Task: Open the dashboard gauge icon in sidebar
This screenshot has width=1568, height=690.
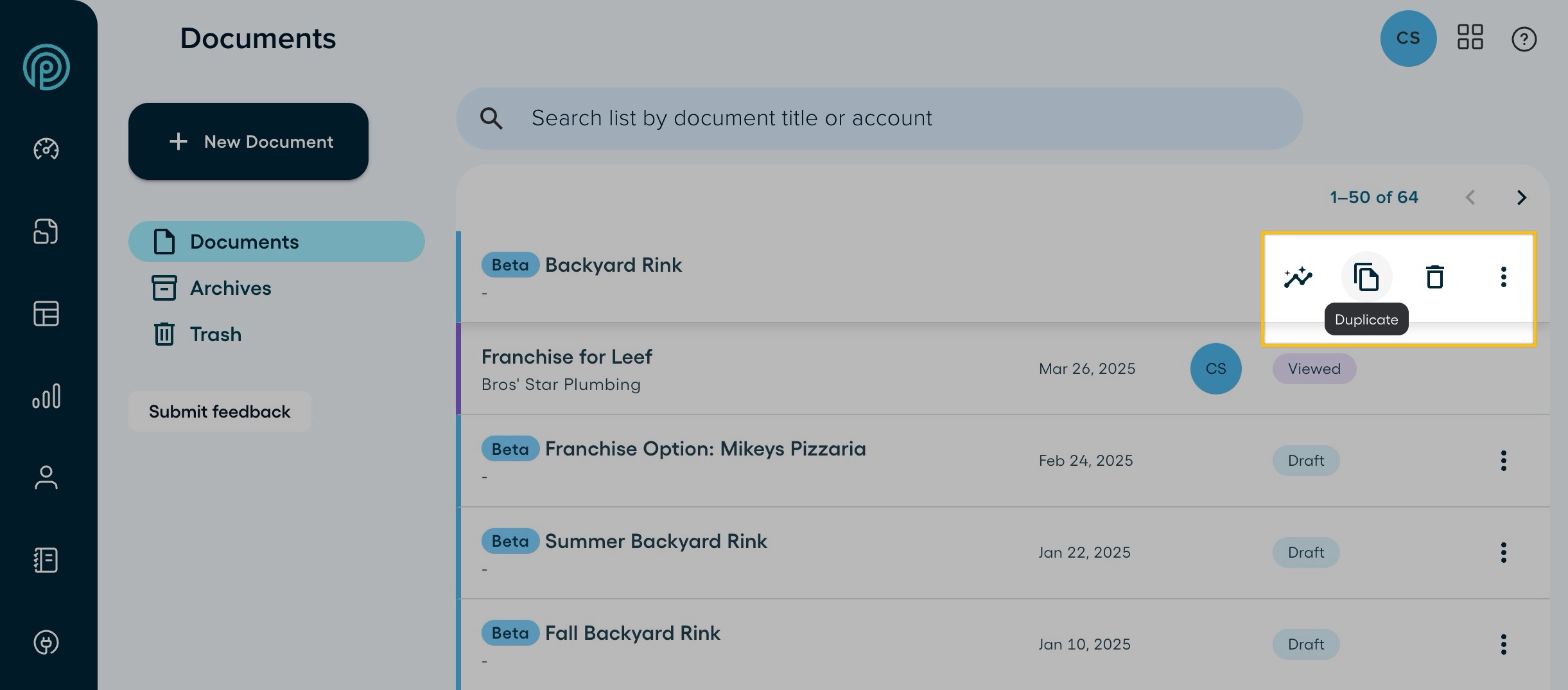Action: point(46,149)
